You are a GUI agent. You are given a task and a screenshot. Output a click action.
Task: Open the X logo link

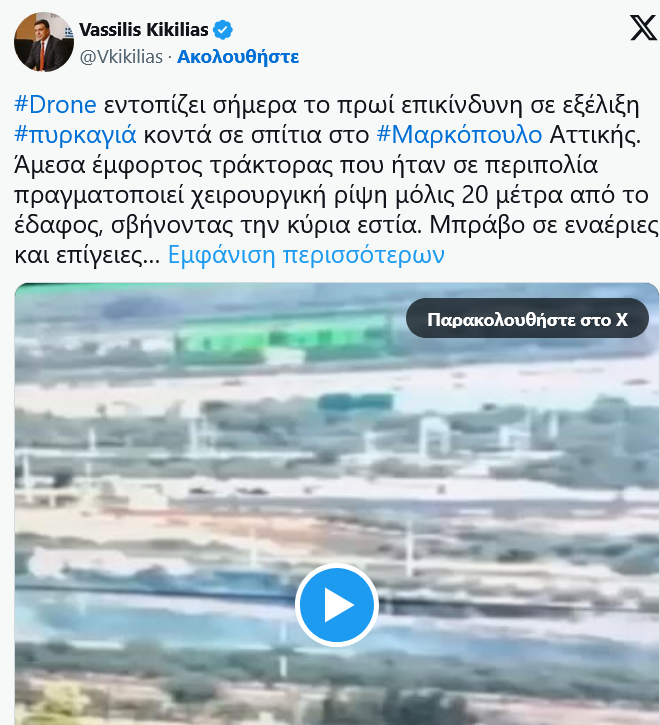click(643, 28)
